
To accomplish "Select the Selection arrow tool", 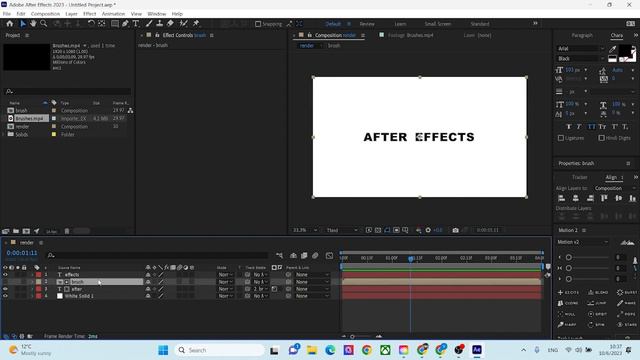I will (23, 24).
